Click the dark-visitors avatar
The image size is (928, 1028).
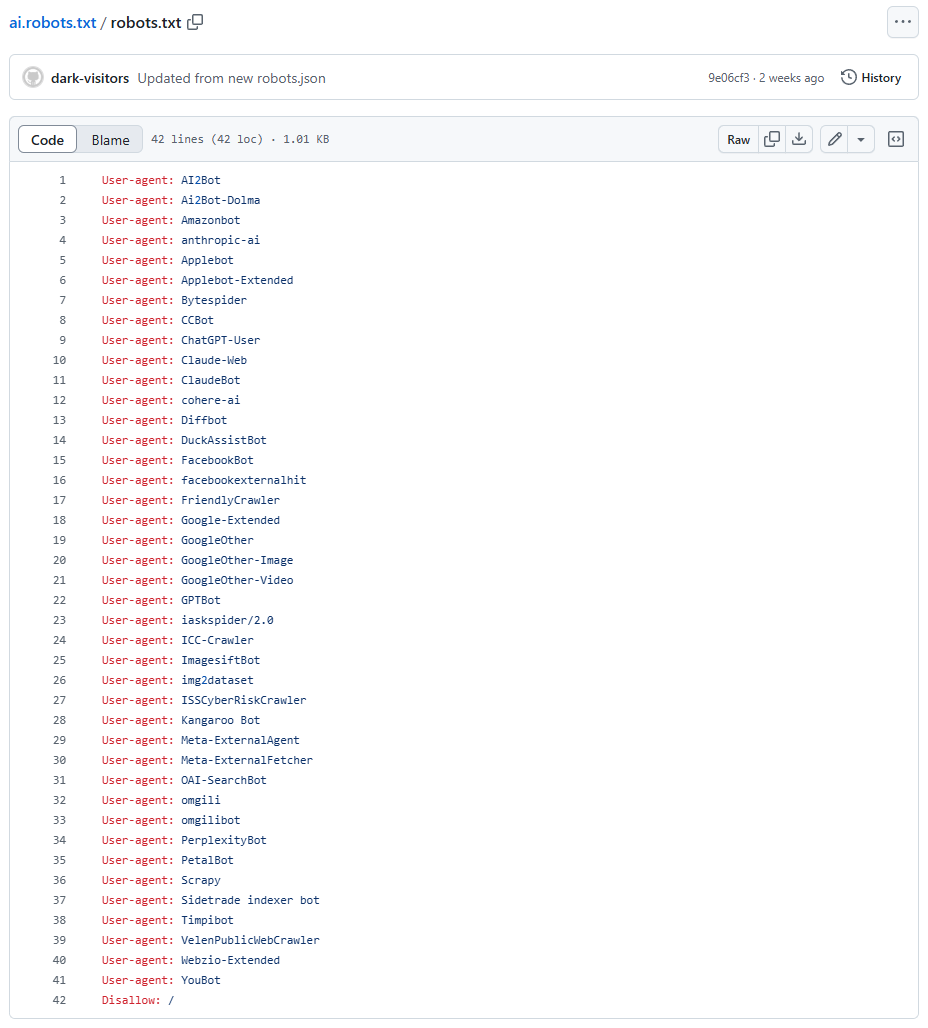tap(33, 77)
